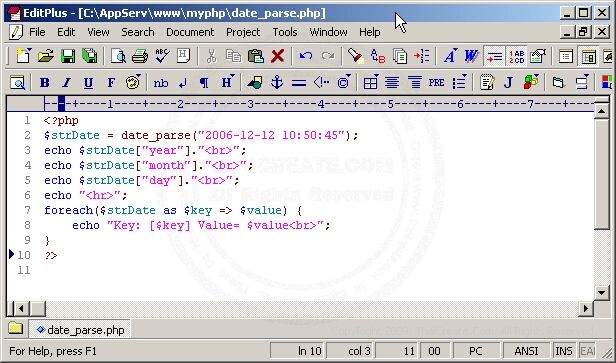Insert anchor link tag
The image size is (616, 363).
coord(277,82)
